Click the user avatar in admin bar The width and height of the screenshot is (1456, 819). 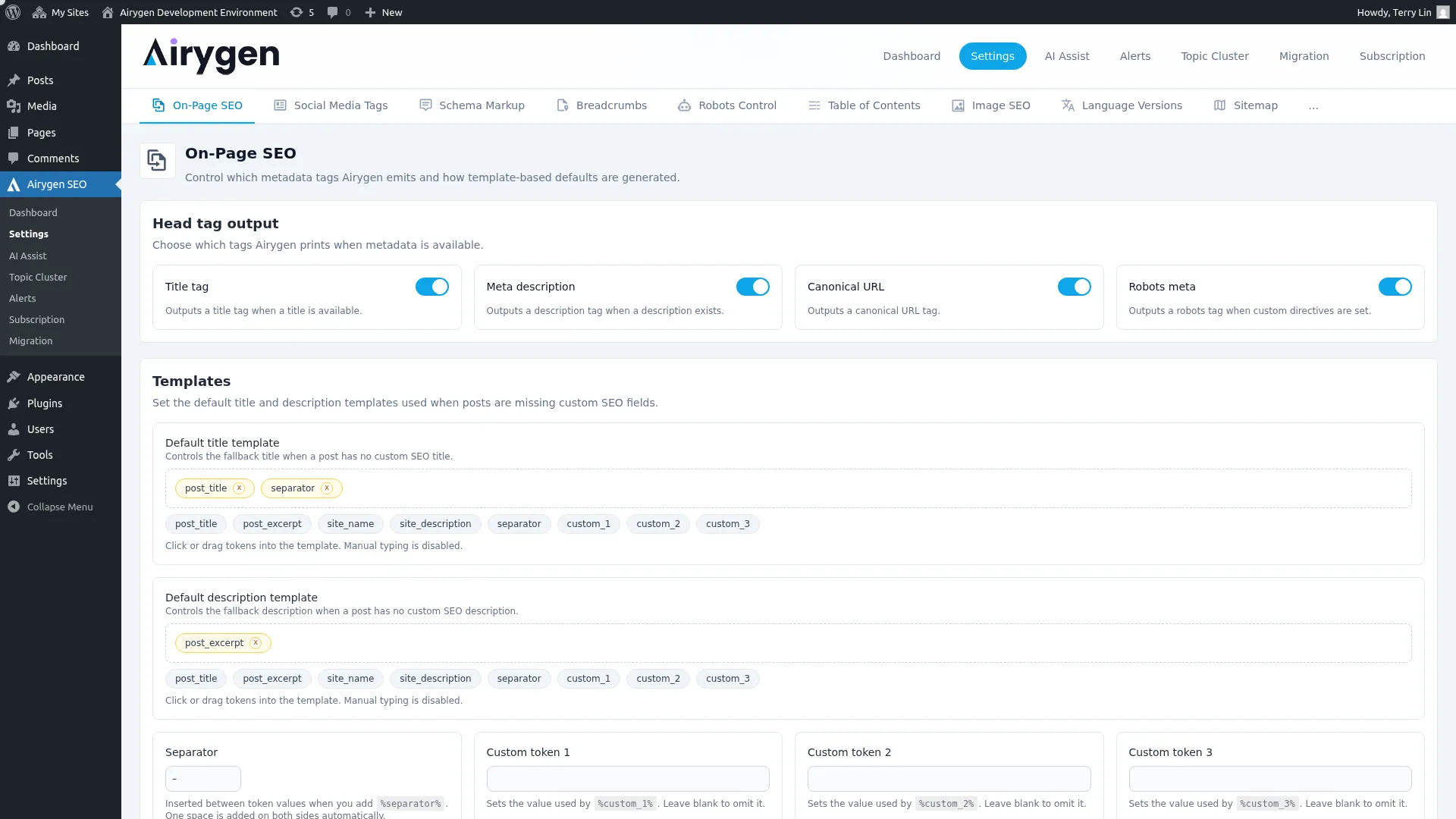click(x=1443, y=12)
